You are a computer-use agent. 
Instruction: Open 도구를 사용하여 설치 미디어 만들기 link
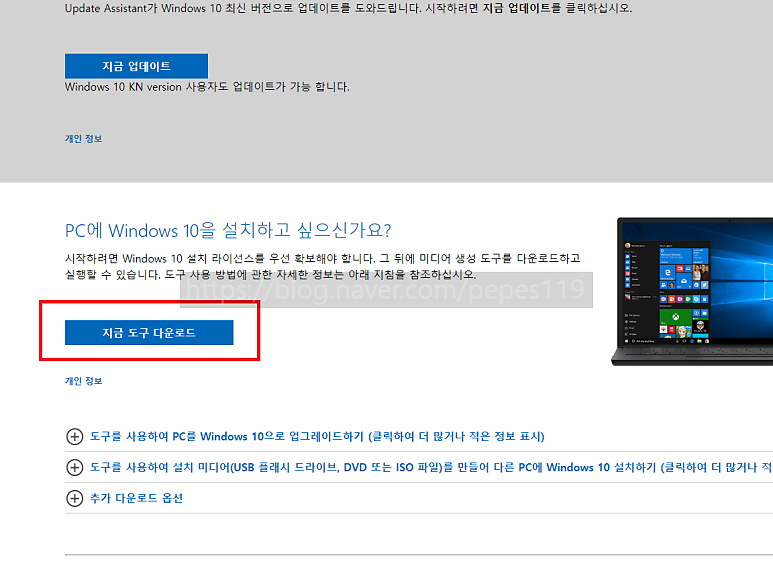pyautogui.click(x=431, y=467)
